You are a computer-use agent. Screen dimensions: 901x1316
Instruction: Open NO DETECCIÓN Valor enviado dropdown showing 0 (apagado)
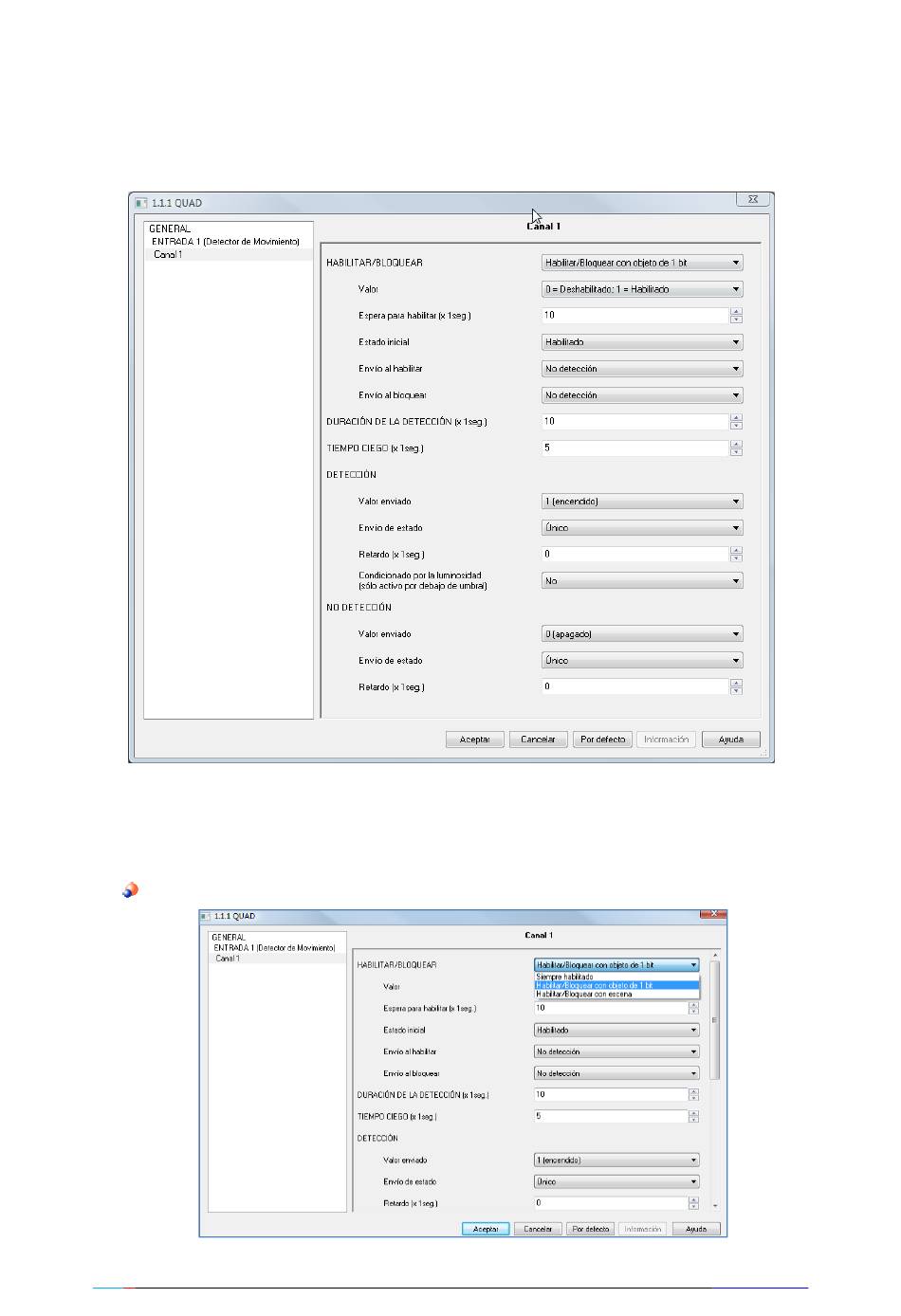click(x=642, y=634)
